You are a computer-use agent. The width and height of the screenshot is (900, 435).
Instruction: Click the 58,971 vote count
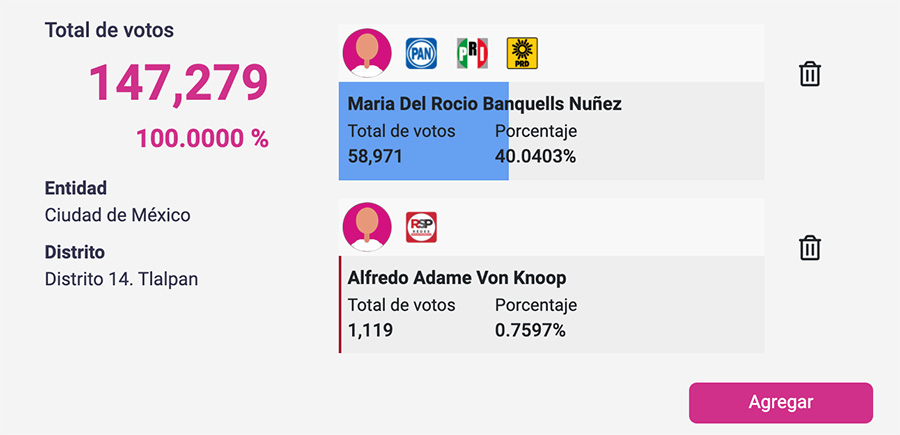click(x=375, y=157)
